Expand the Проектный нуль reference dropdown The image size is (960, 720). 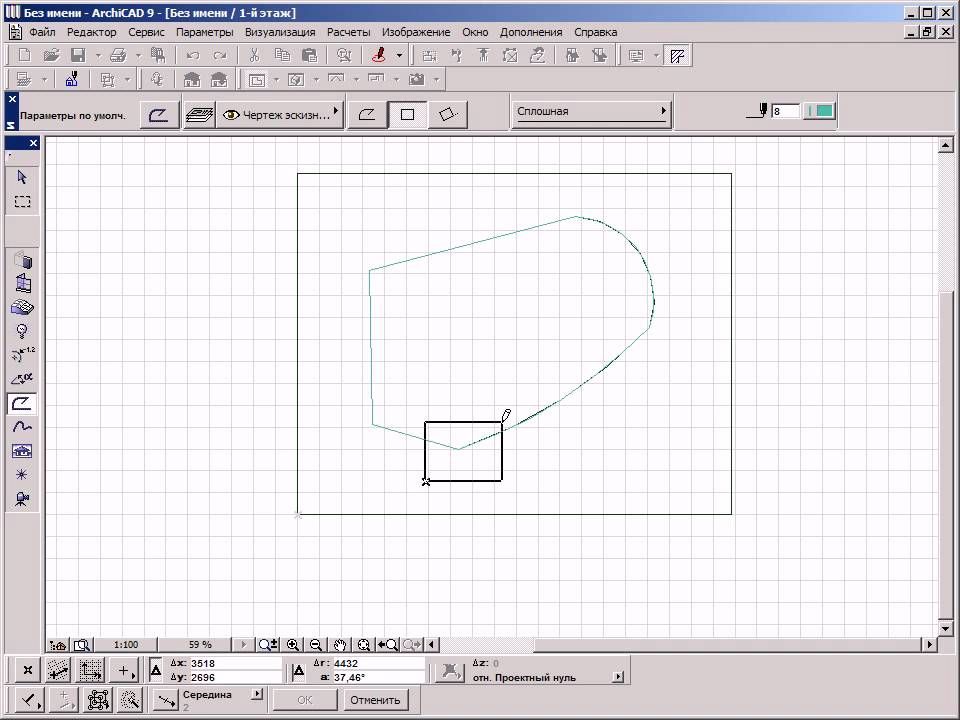[x=617, y=677]
